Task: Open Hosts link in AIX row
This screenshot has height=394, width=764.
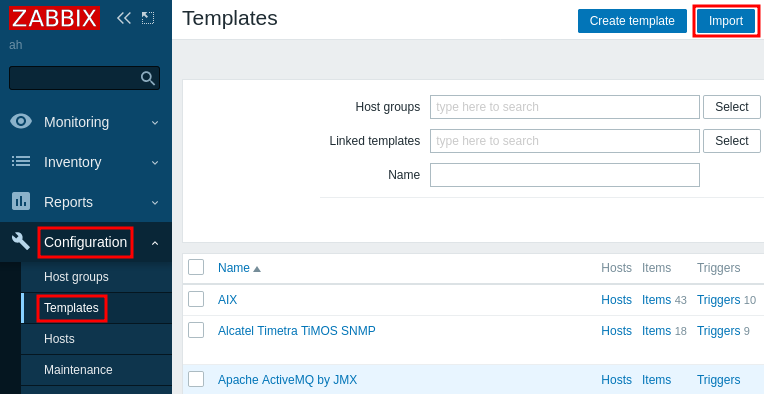Action: (616, 300)
